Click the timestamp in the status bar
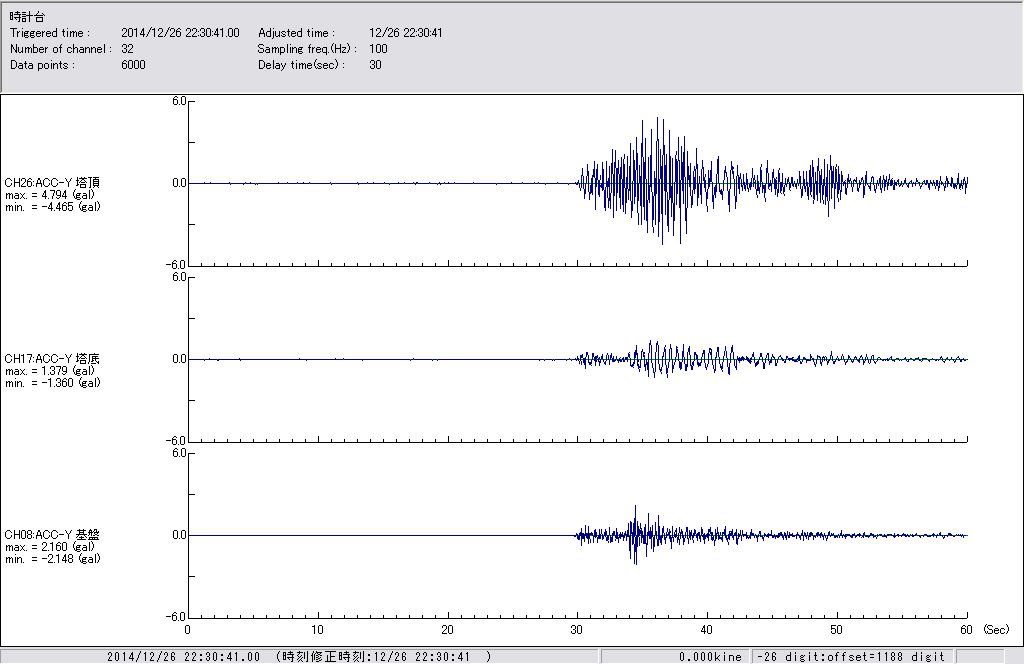 183,657
